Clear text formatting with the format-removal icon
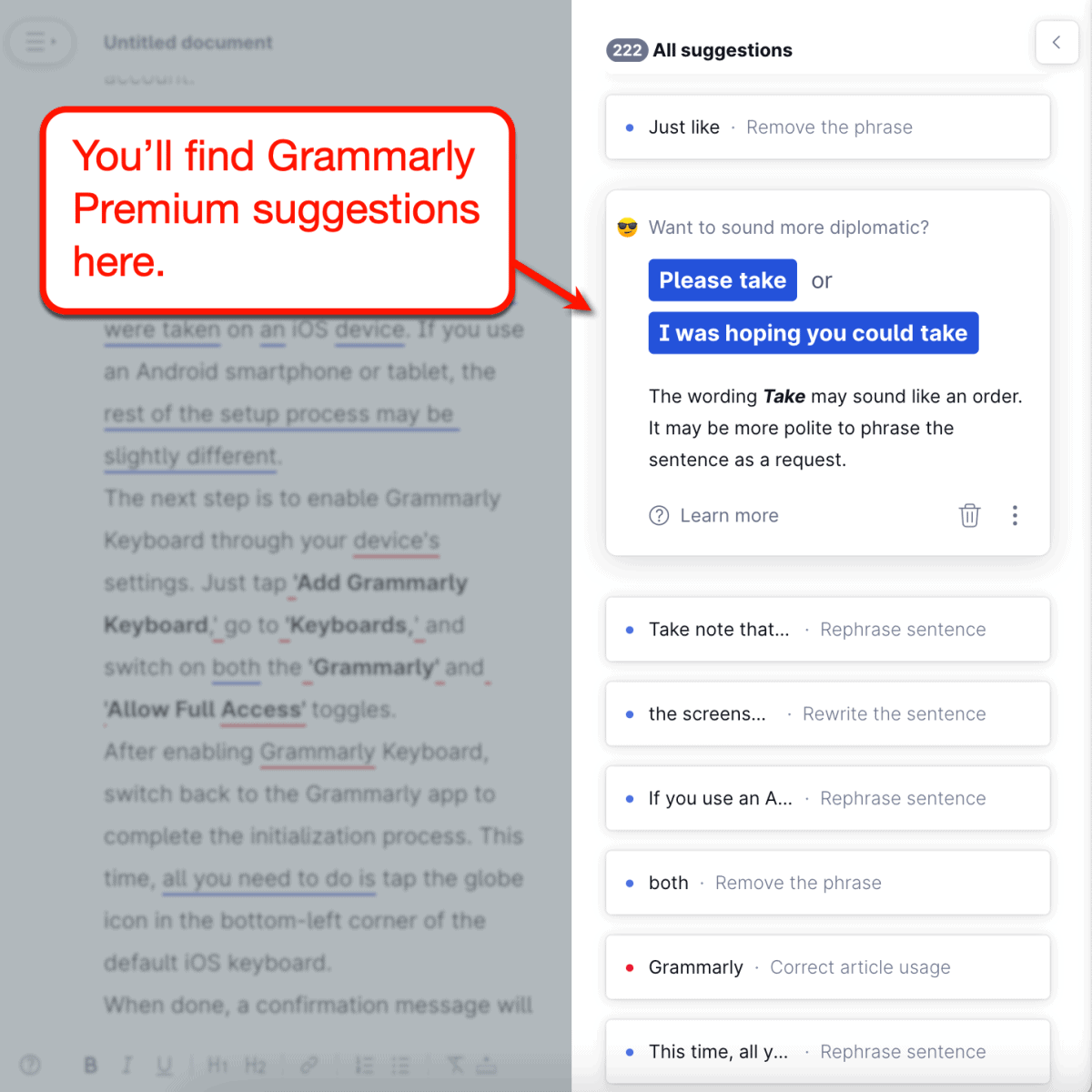Screen dimensions: 1092x1092 [454, 1065]
